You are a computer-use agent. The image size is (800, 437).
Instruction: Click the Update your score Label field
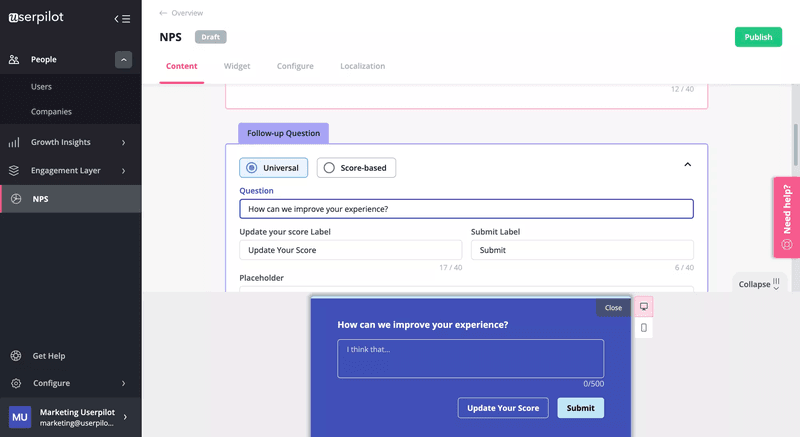[x=351, y=250]
